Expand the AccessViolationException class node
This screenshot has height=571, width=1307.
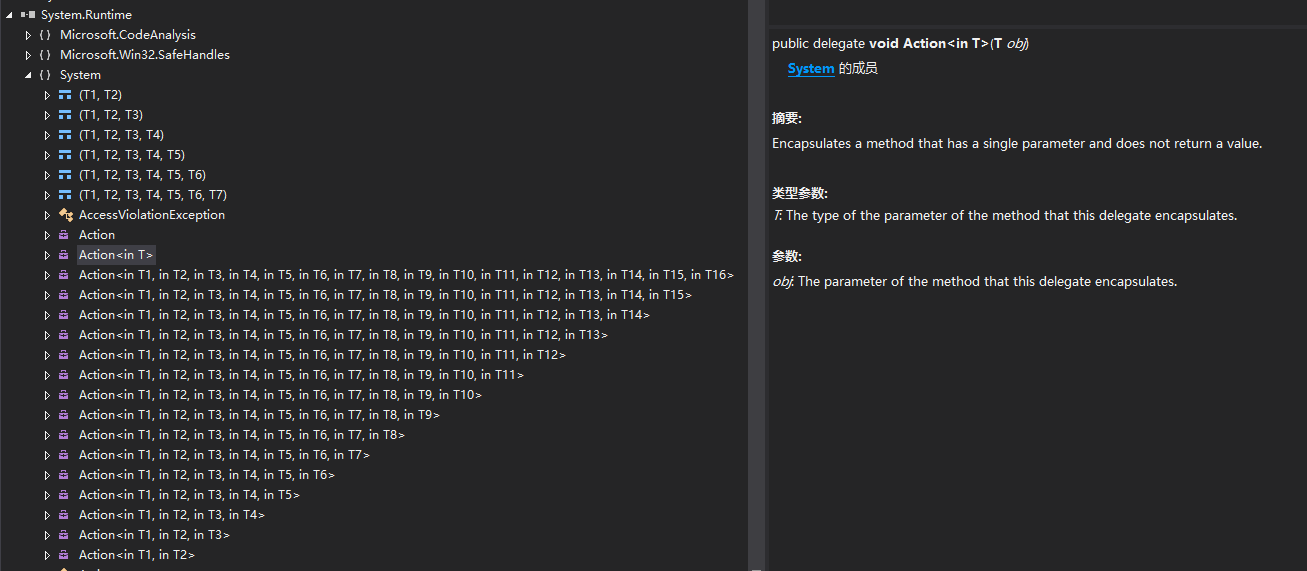click(x=47, y=215)
